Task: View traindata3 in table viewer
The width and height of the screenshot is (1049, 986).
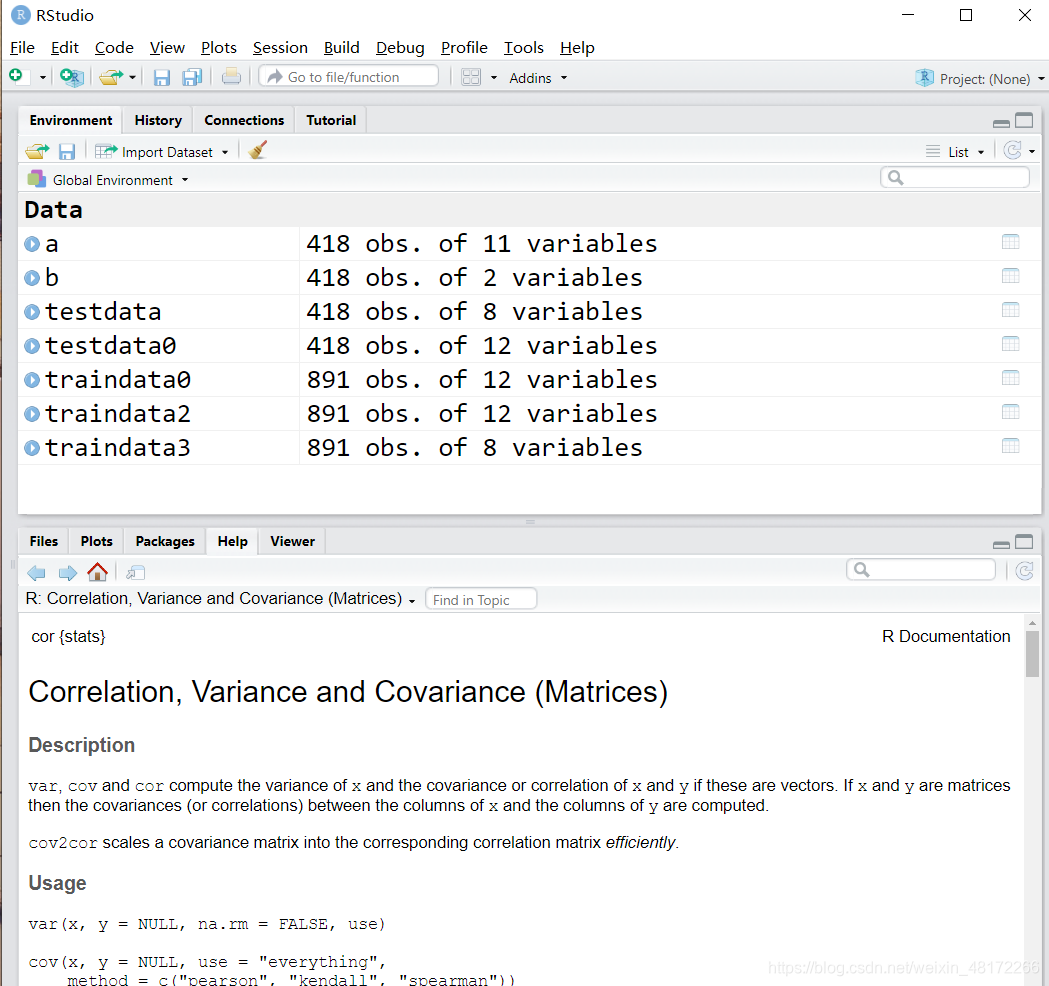Action: pyautogui.click(x=1011, y=446)
